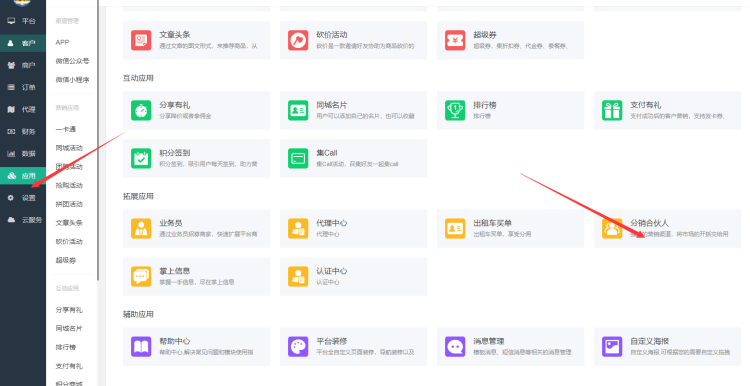Select 分享有礼 in the submenu list
750x386 pixels.
click(x=69, y=310)
